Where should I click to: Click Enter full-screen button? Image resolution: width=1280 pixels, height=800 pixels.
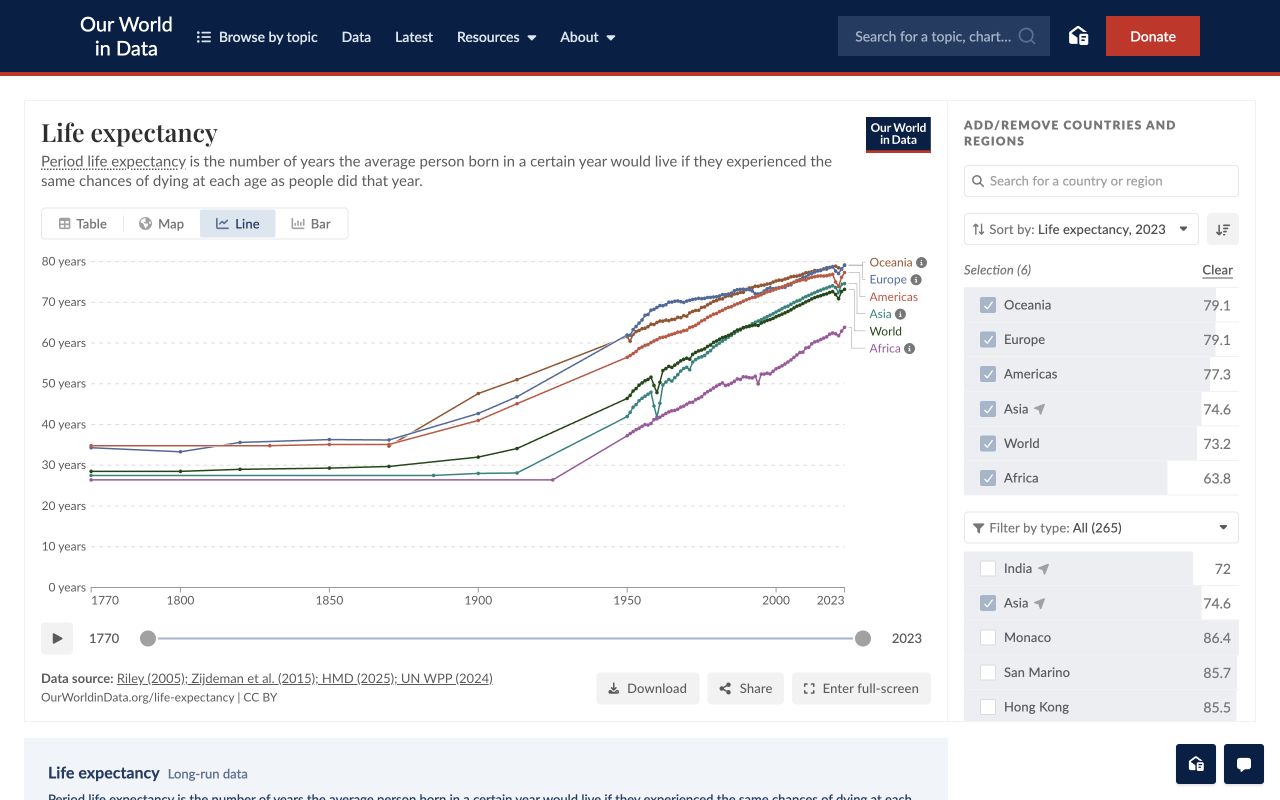[861, 688]
